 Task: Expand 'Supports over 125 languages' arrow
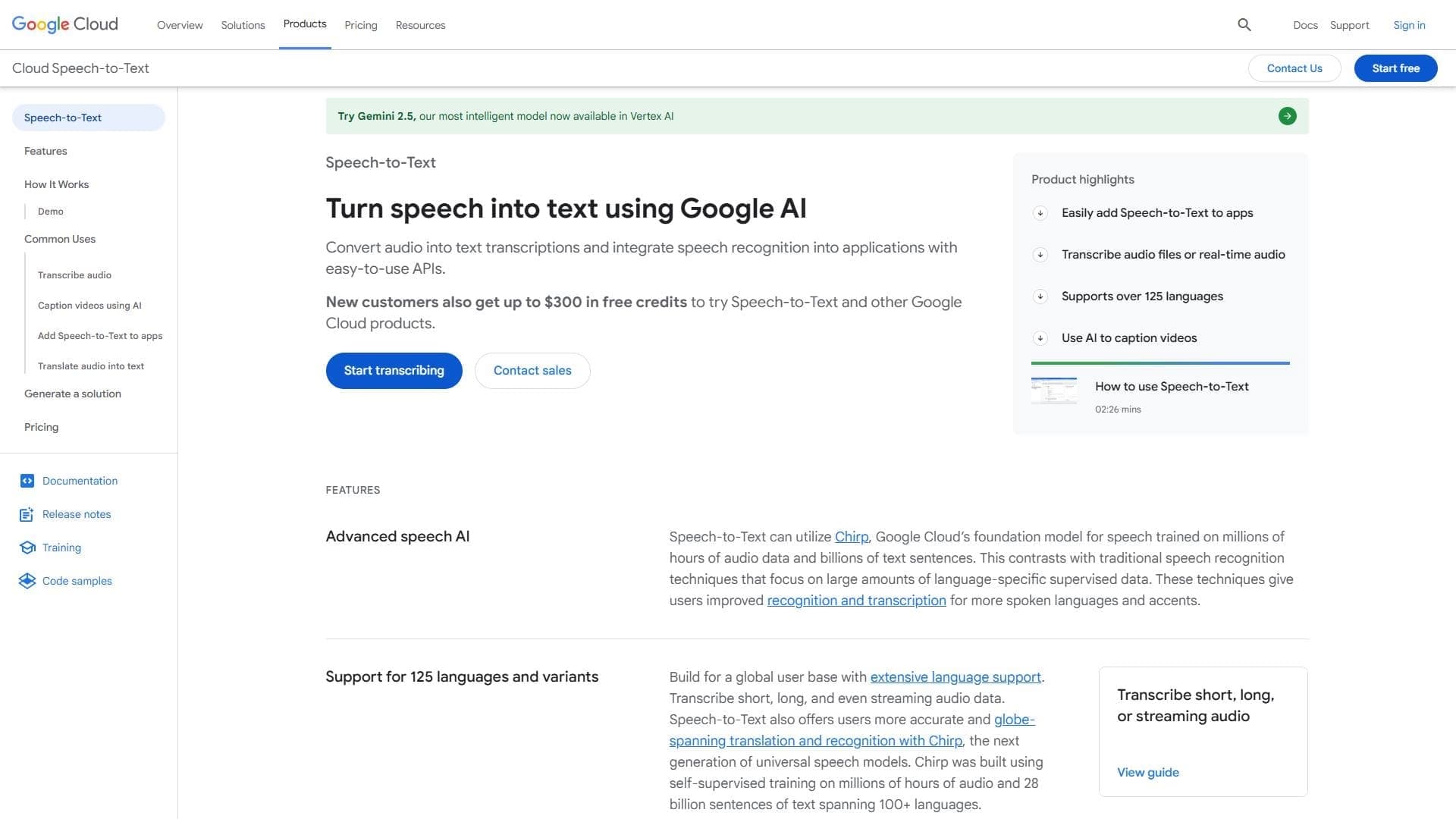click(1040, 297)
